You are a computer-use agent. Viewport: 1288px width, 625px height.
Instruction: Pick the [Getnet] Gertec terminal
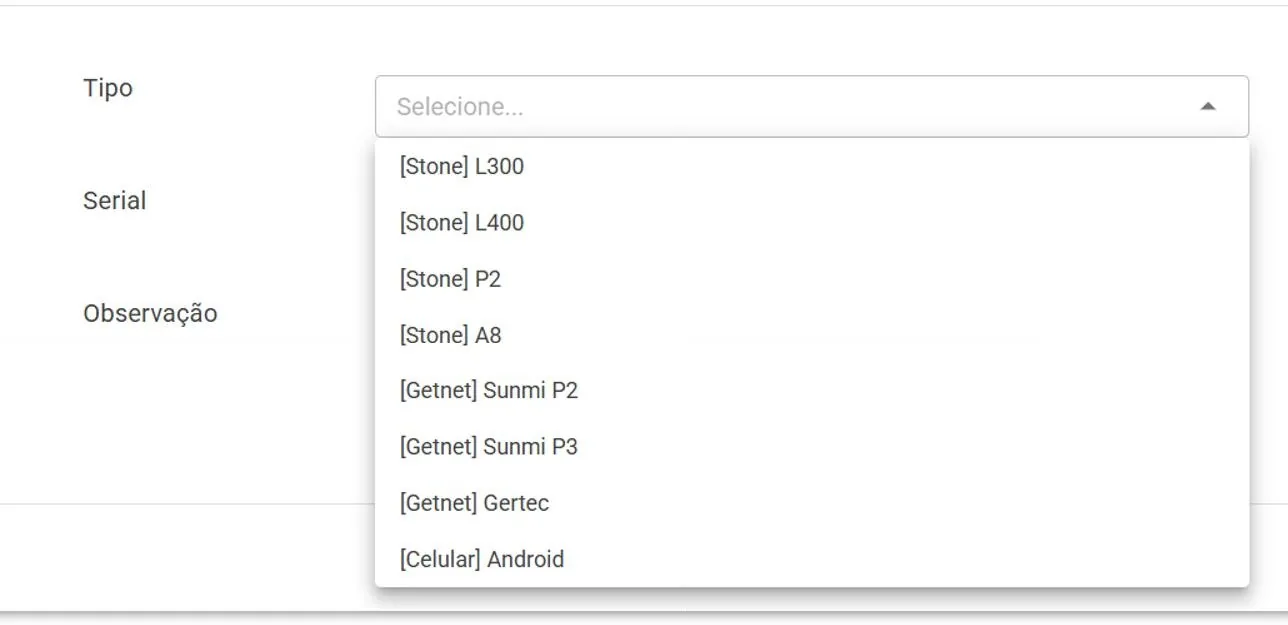click(812, 503)
